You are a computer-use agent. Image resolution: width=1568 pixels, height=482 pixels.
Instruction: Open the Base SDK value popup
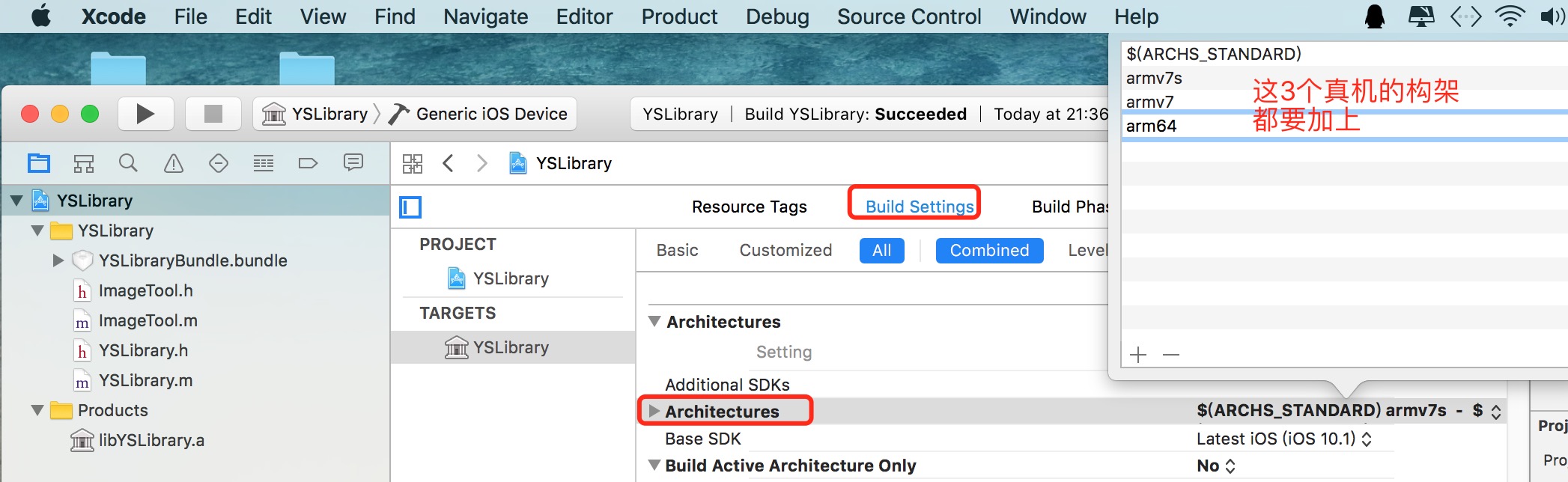(x=1284, y=439)
